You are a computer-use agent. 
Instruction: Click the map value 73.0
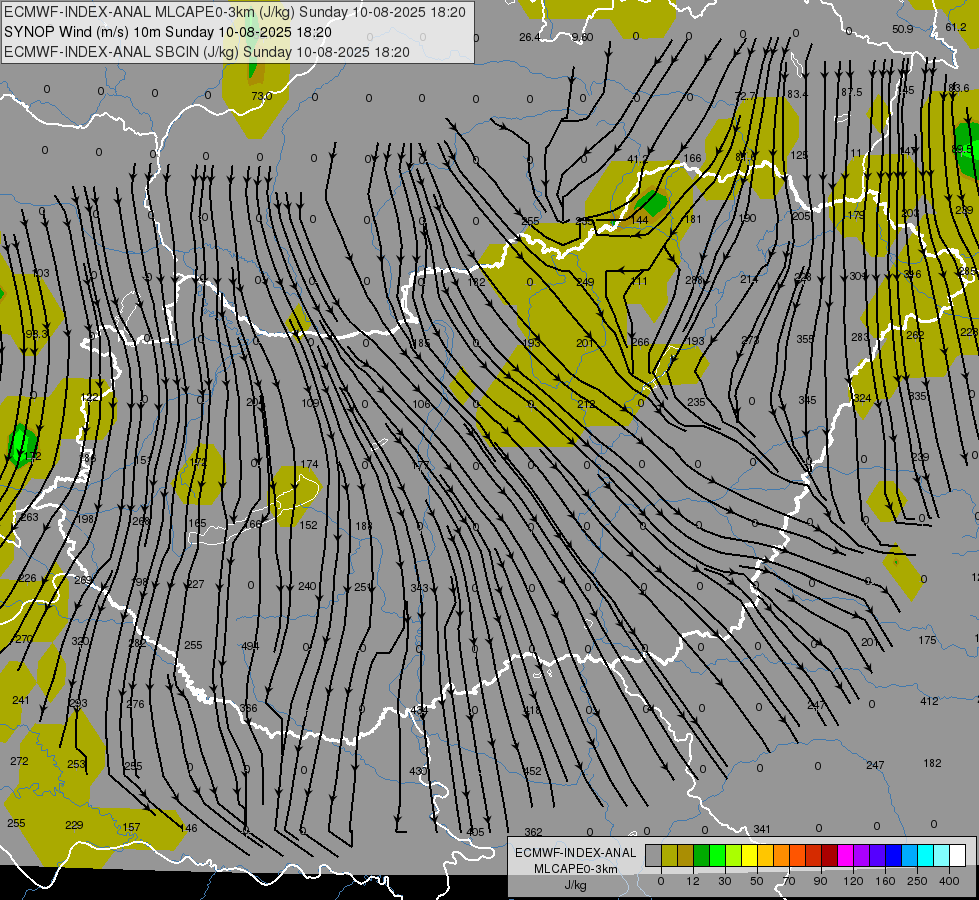(x=262, y=96)
